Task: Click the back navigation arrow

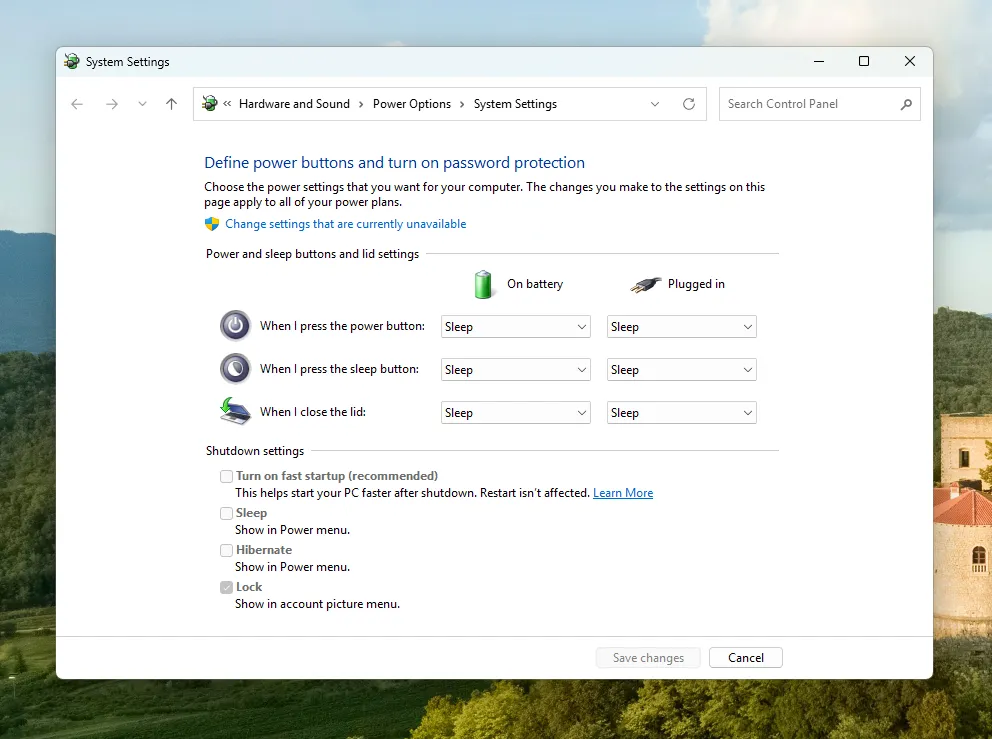Action: tap(77, 103)
